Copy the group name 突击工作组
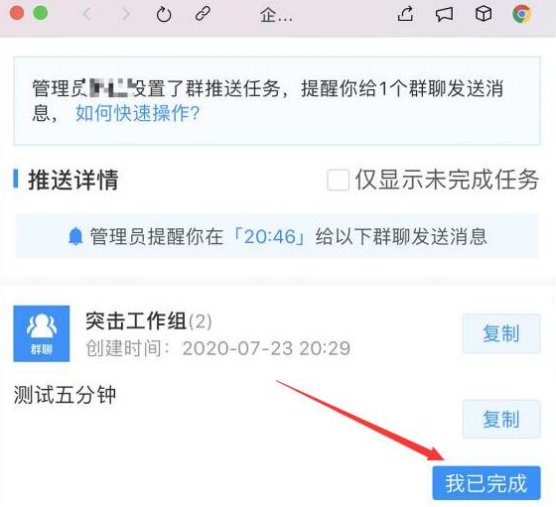Image resolution: width=556 pixels, height=507 pixels. point(501,333)
